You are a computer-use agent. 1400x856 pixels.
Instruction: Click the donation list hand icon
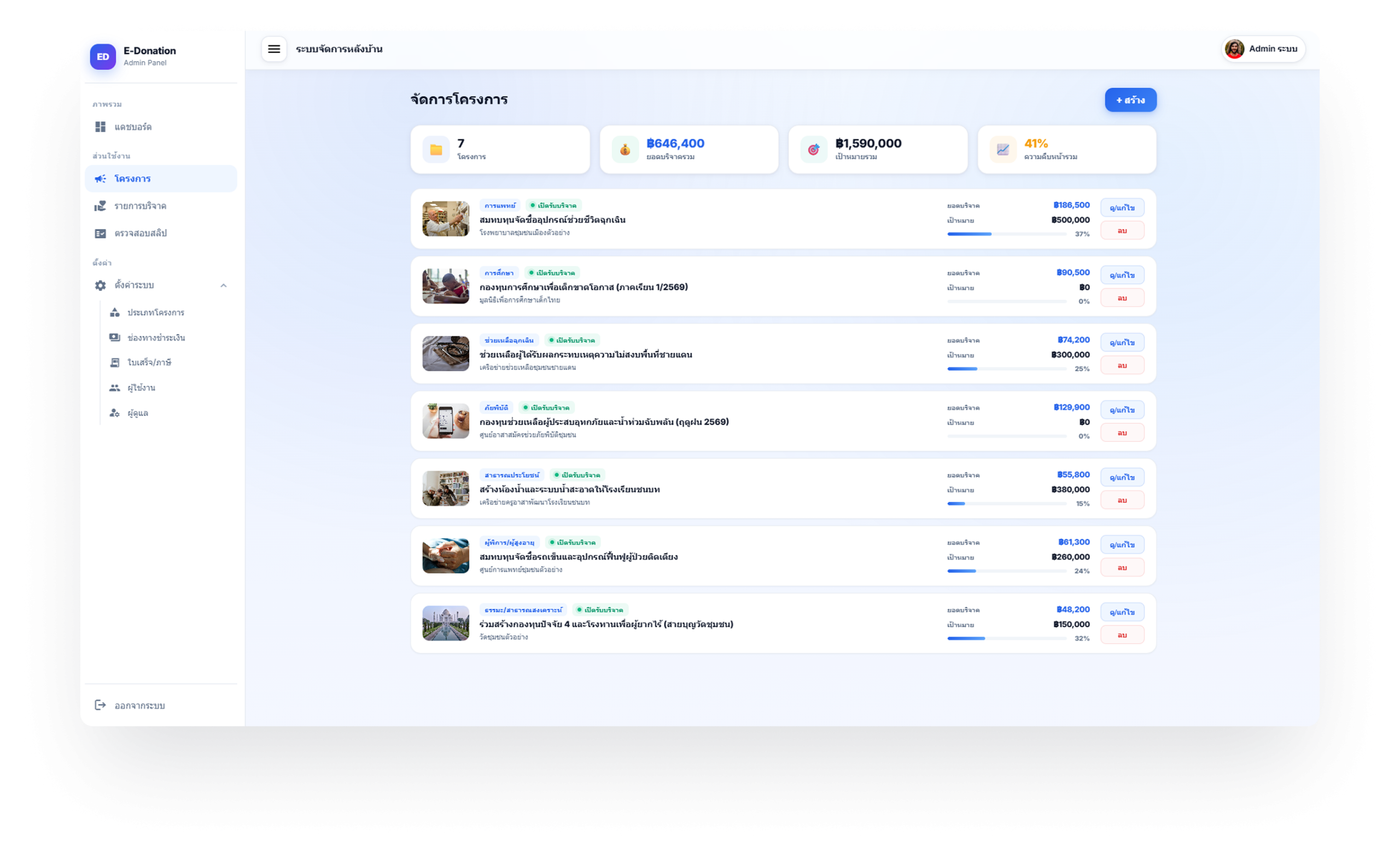101,206
